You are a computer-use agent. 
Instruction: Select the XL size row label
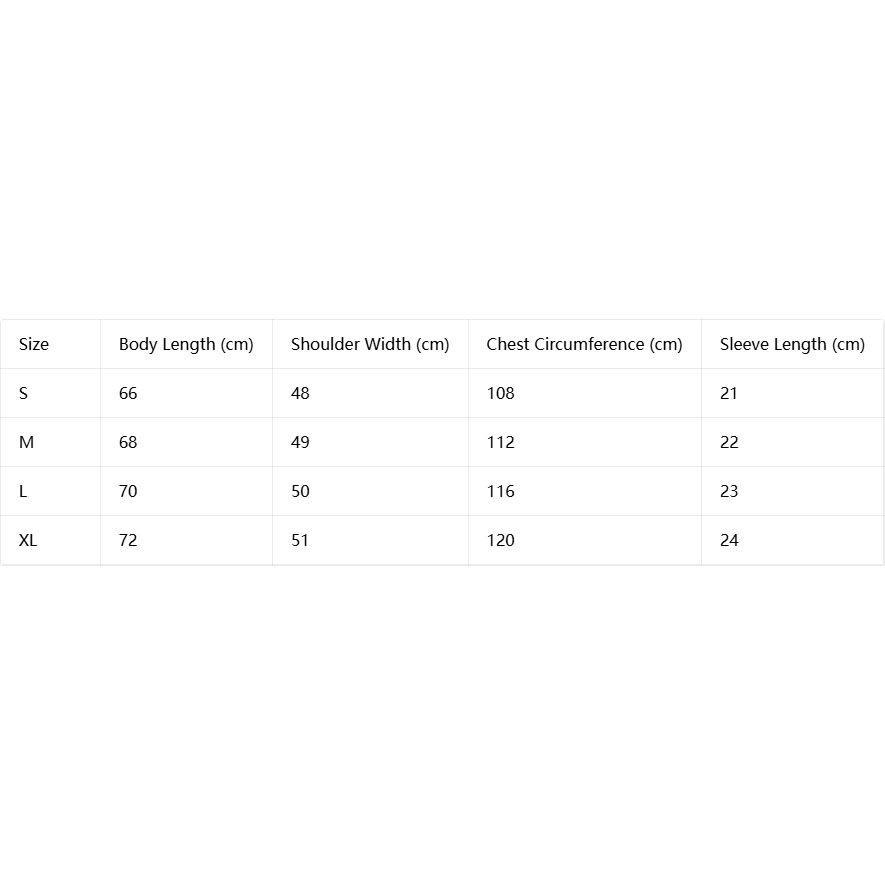28,541
